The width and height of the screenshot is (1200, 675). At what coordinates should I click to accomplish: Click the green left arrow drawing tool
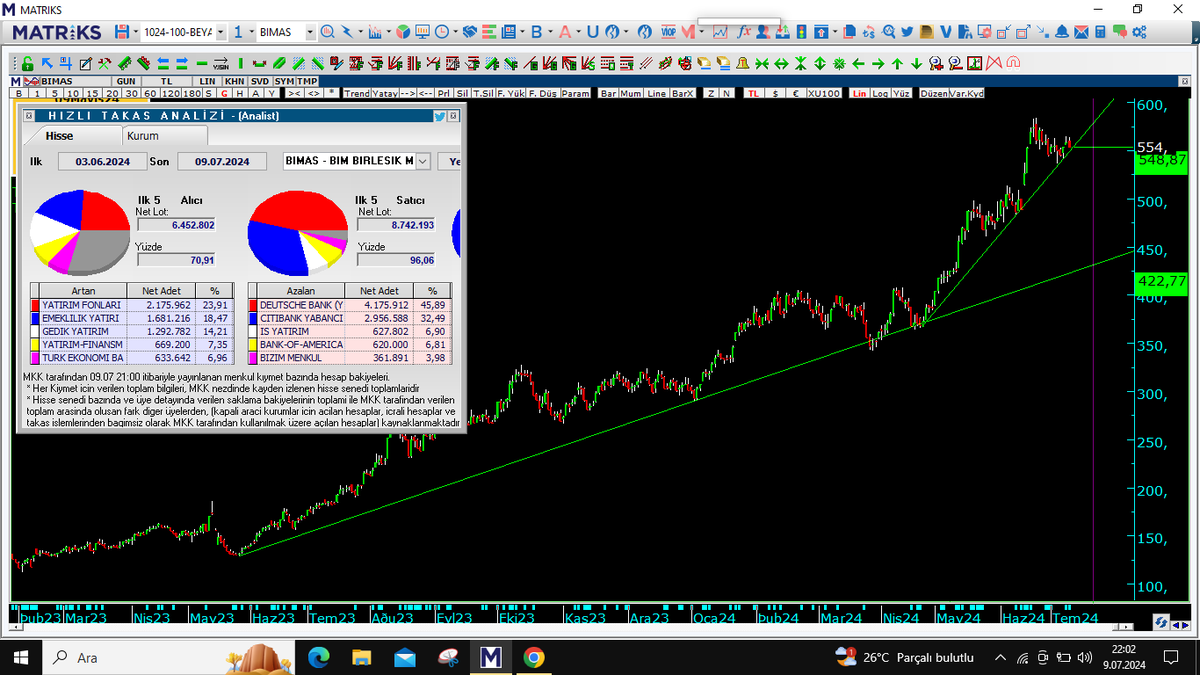click(858, 63)
